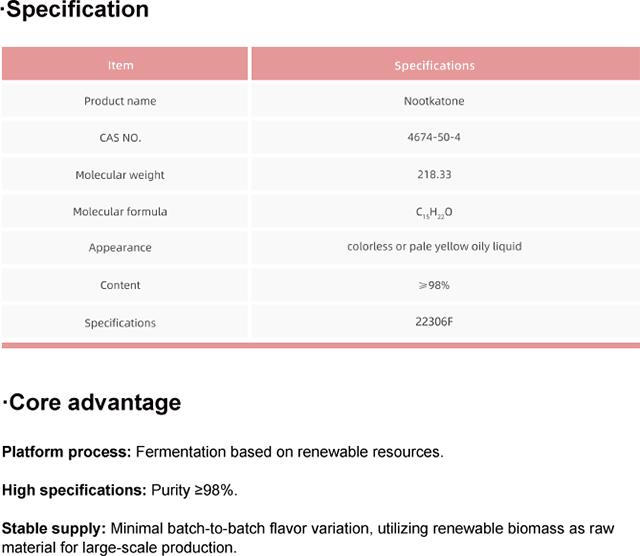
Task: Select the ≥98% content value in table
Action: click(x=434, y=285)
